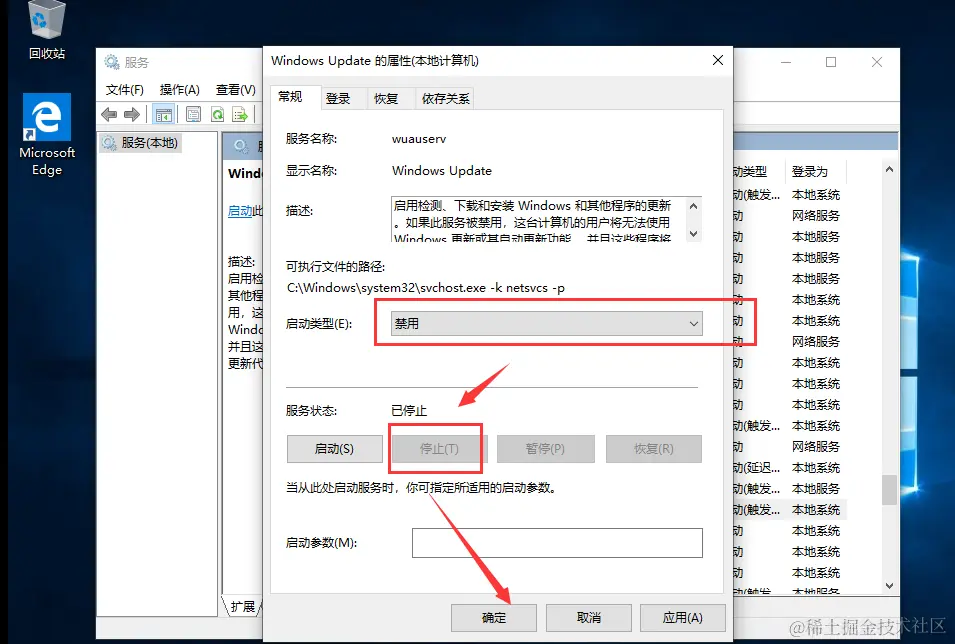955x644 pixels.
Task: Click the 停止(T) button
Action: 439,449
